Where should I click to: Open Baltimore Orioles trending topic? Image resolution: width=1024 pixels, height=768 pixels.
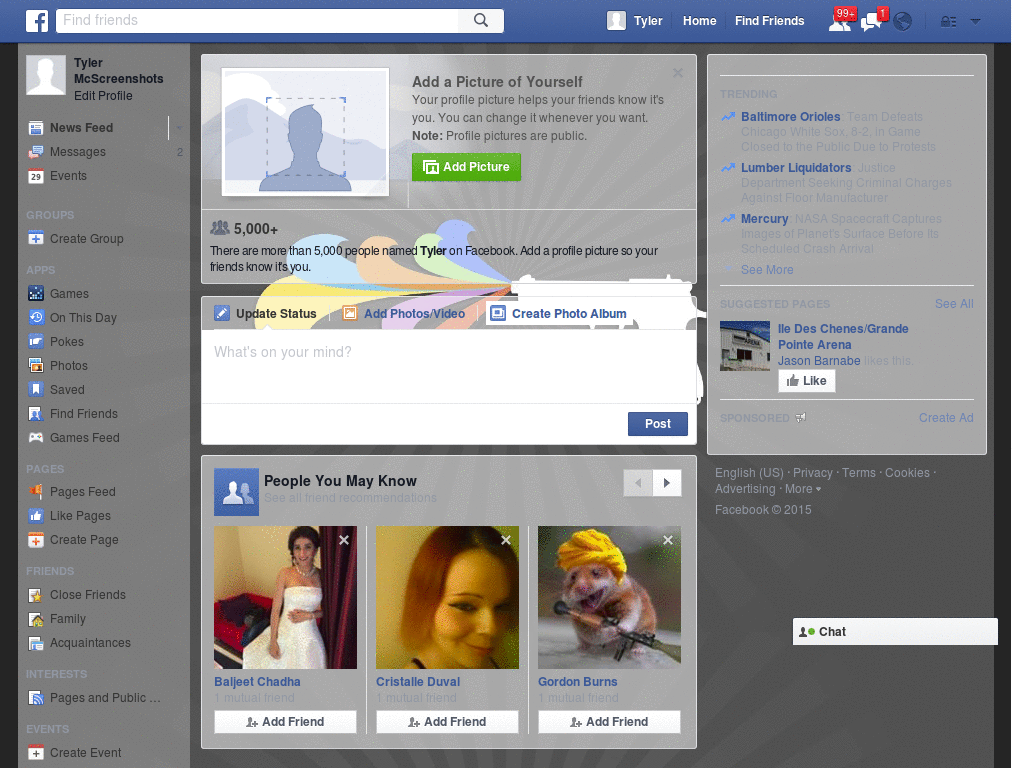coord(790,117)
